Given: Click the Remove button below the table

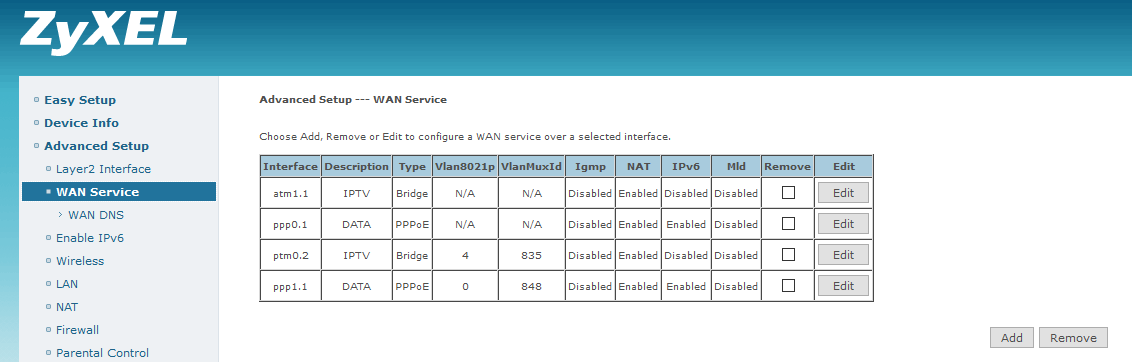Looking at the screenshot, I should 1073,337.
